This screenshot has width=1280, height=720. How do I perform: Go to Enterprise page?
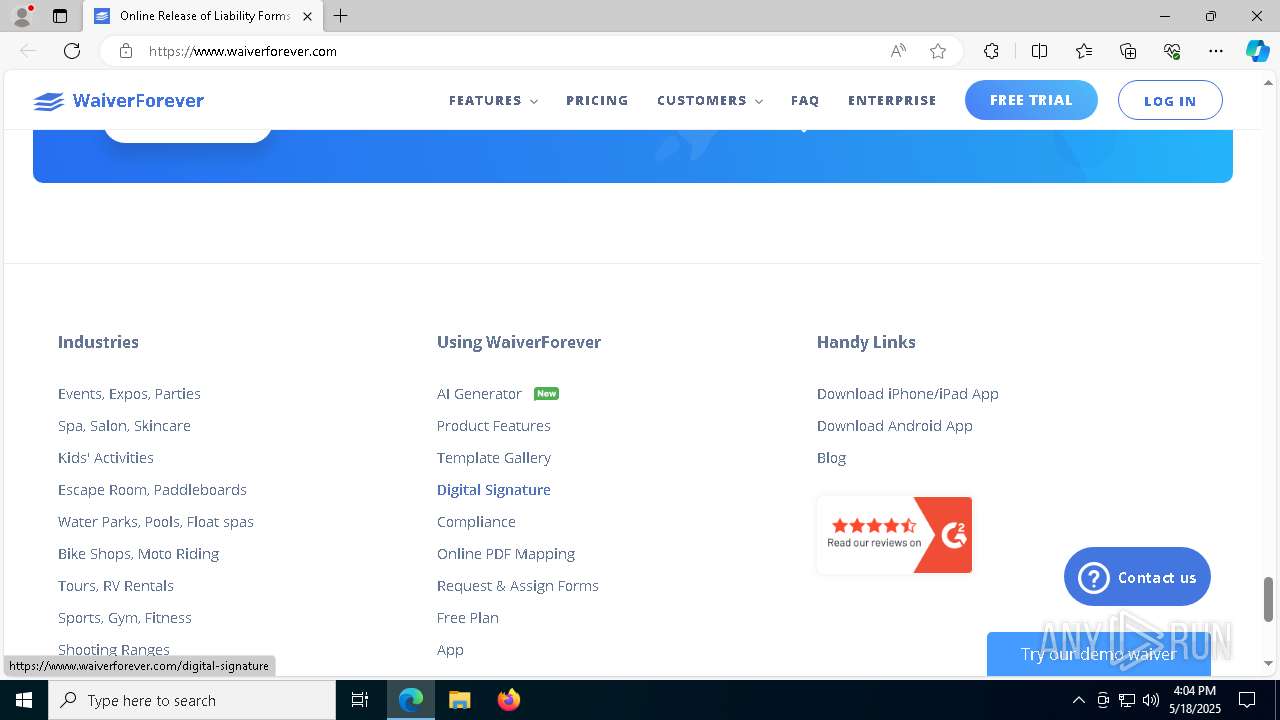pos(892,101)
